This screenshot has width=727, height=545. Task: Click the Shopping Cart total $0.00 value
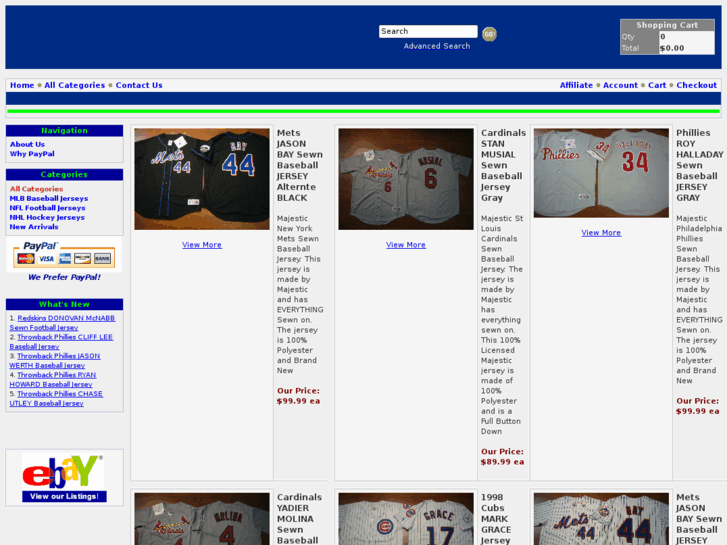click(672, 48)
